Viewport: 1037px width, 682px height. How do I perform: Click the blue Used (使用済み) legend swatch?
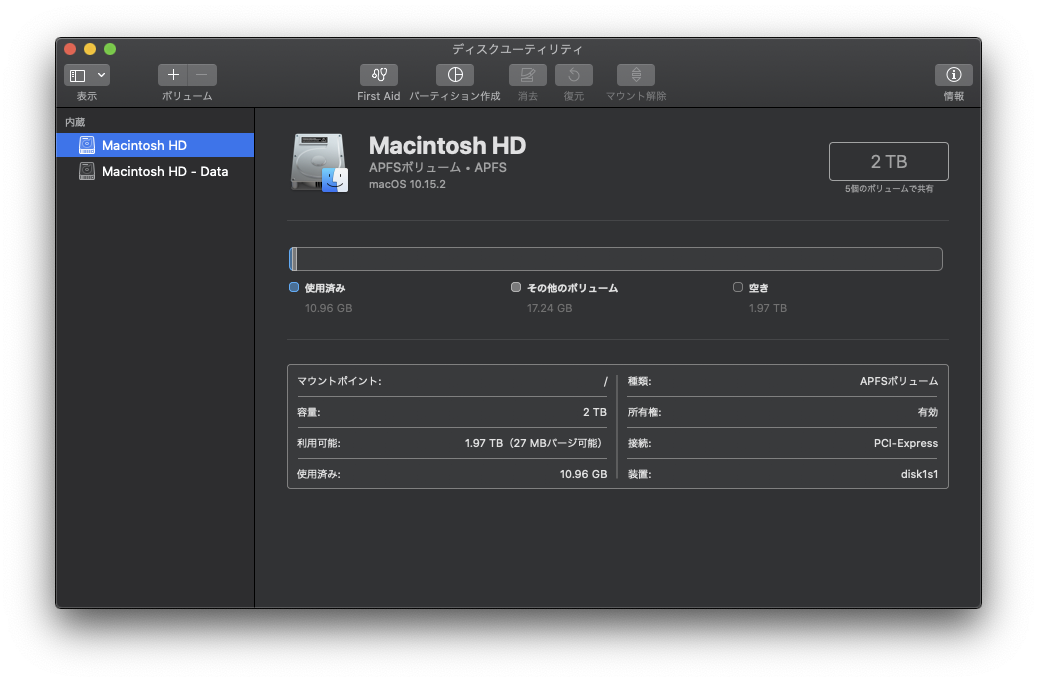tap(294, 287)
